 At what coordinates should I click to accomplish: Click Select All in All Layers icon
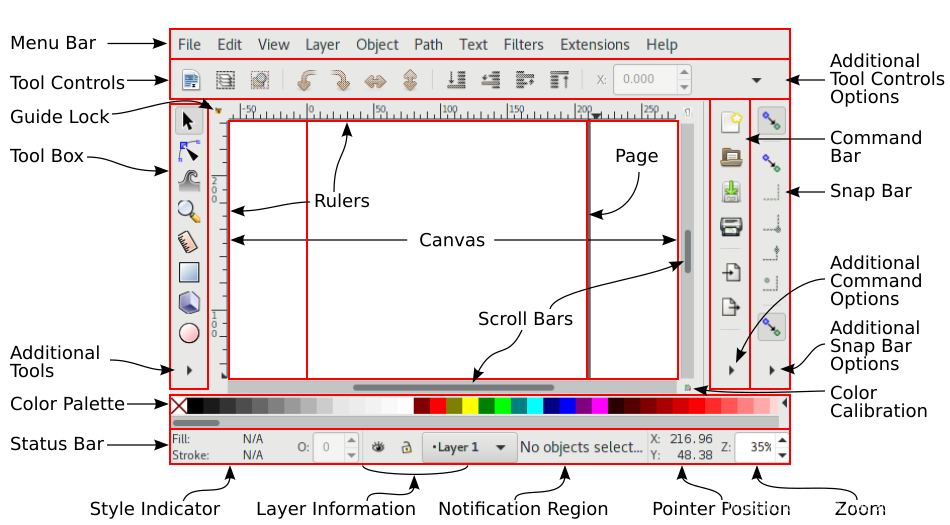click(x=225, y=79)
